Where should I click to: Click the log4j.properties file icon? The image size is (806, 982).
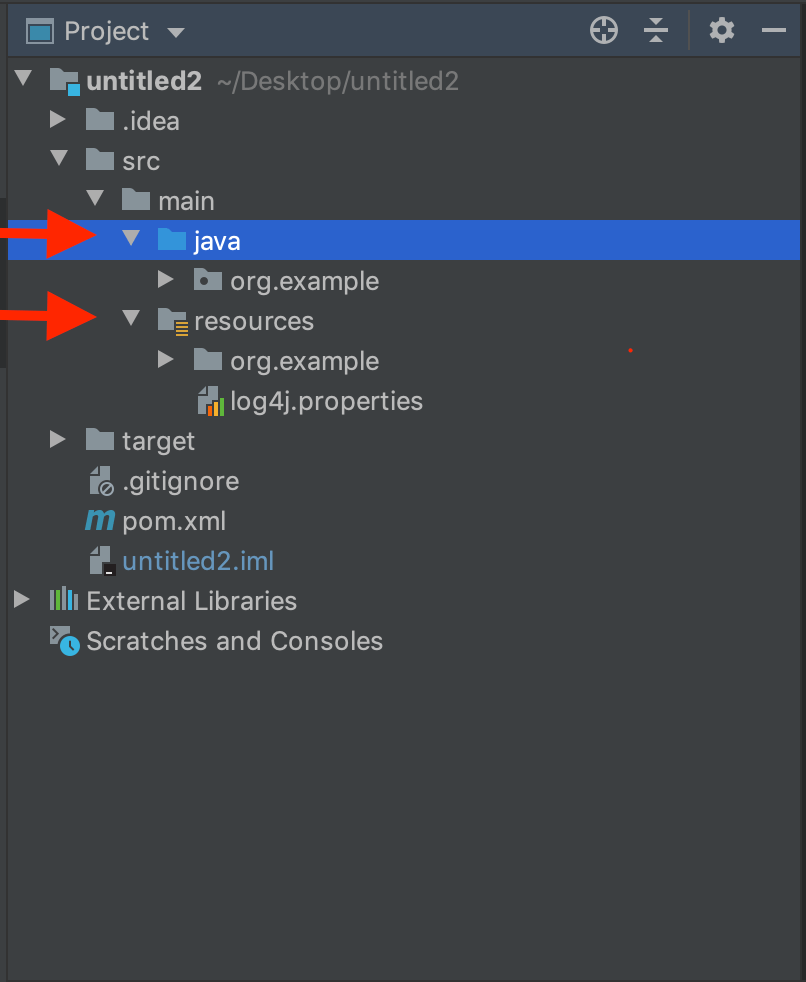[211, 401]
